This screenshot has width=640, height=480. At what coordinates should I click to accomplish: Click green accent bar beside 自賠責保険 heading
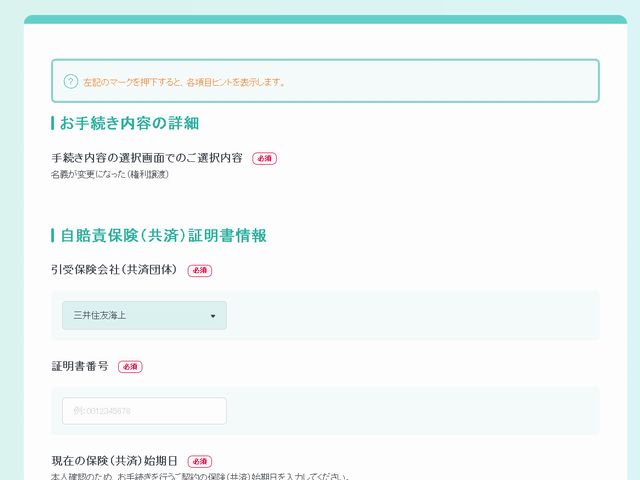(x=52, y=236)
